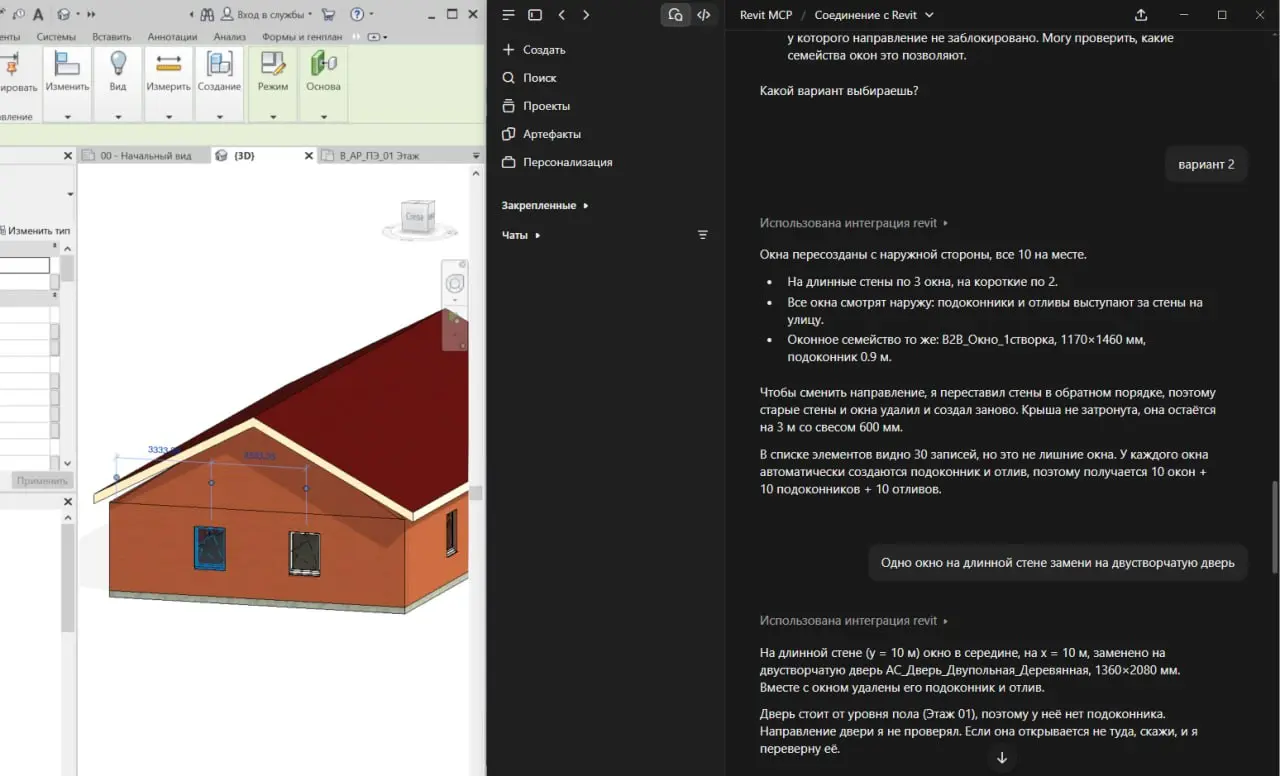Click the Изменить ribbon icon in Revit
Image resolution: width=1280 pixels, height=776 pixels.
67,63
